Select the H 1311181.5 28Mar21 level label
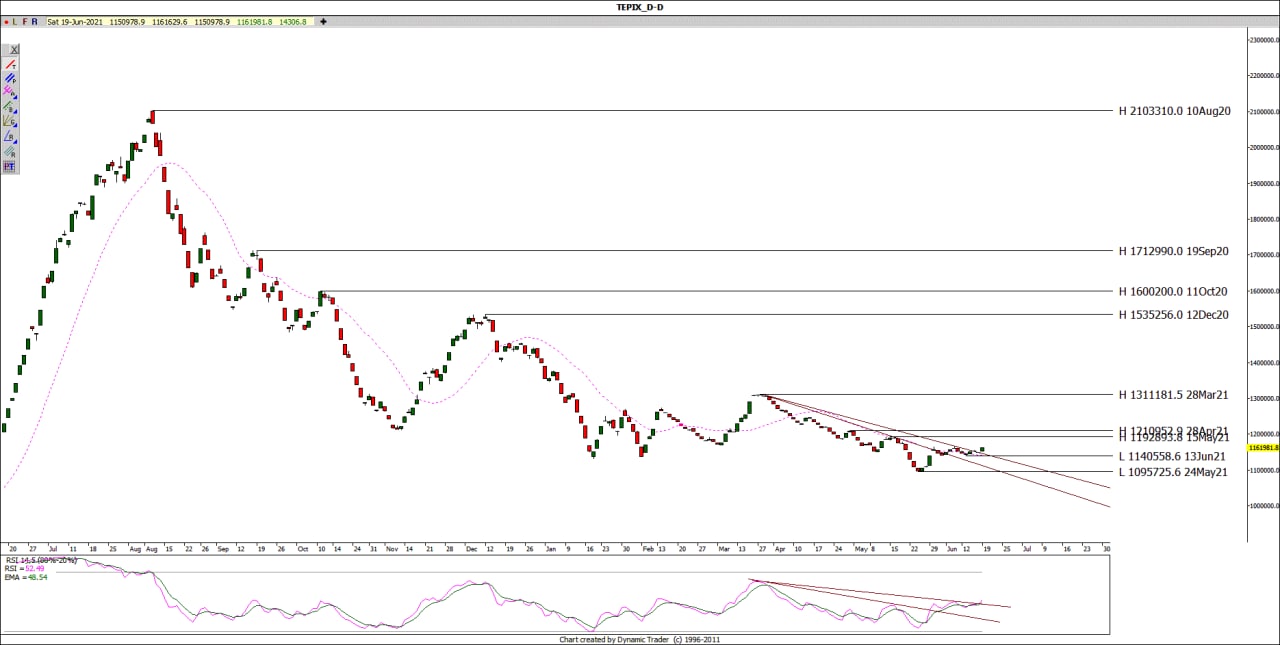 [x=1173, y=395]
